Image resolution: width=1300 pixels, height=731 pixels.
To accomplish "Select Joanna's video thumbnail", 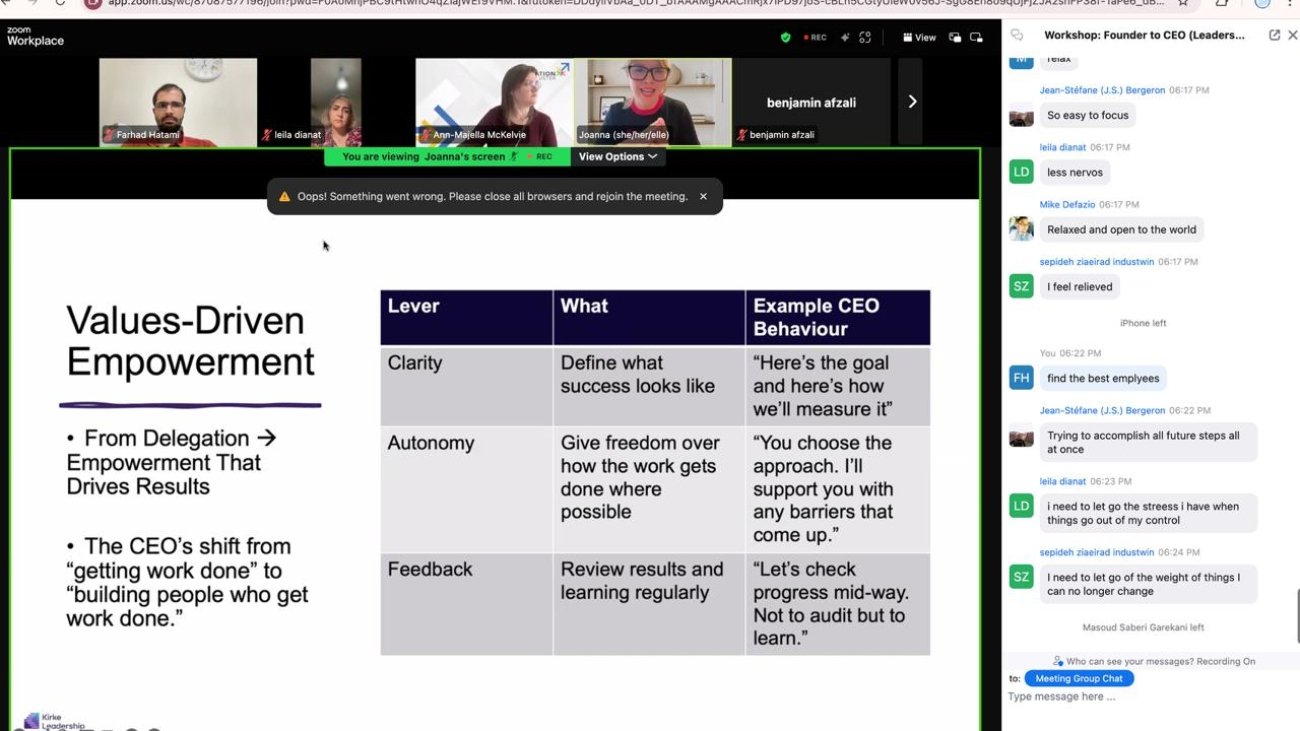I will [659, 101].
